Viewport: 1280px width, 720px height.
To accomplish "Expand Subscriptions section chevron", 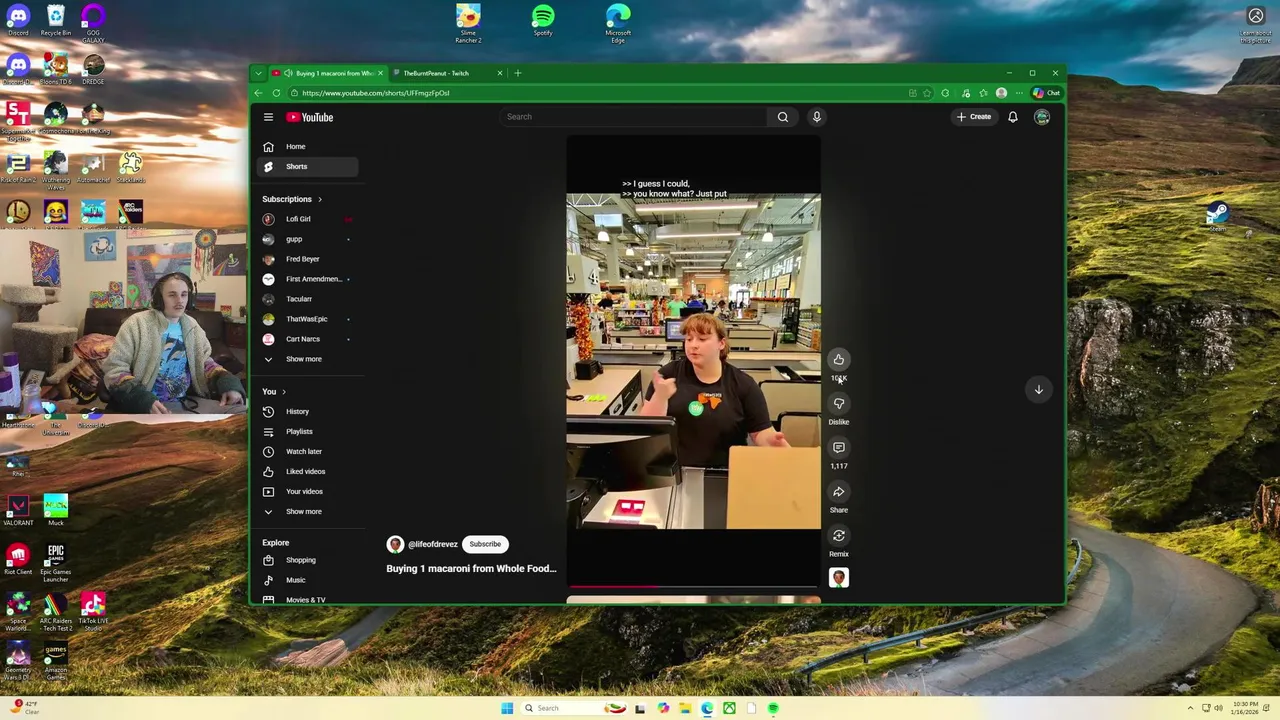I will [320, 199].
